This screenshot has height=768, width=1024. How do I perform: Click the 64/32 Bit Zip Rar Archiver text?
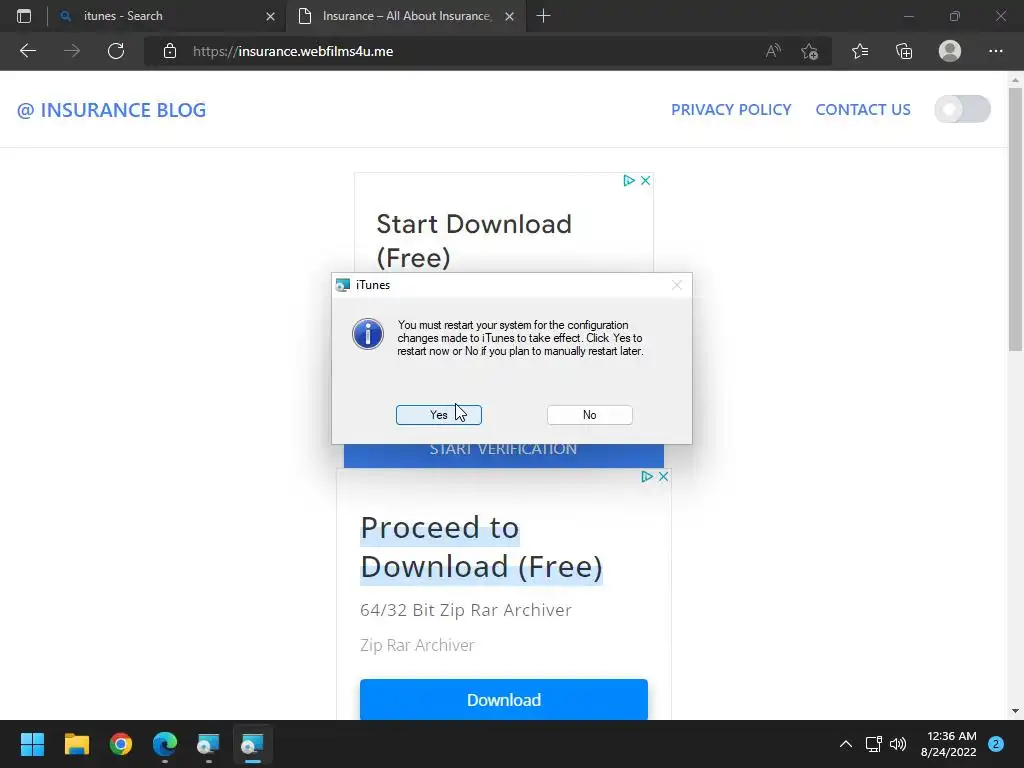pos(466,610)
